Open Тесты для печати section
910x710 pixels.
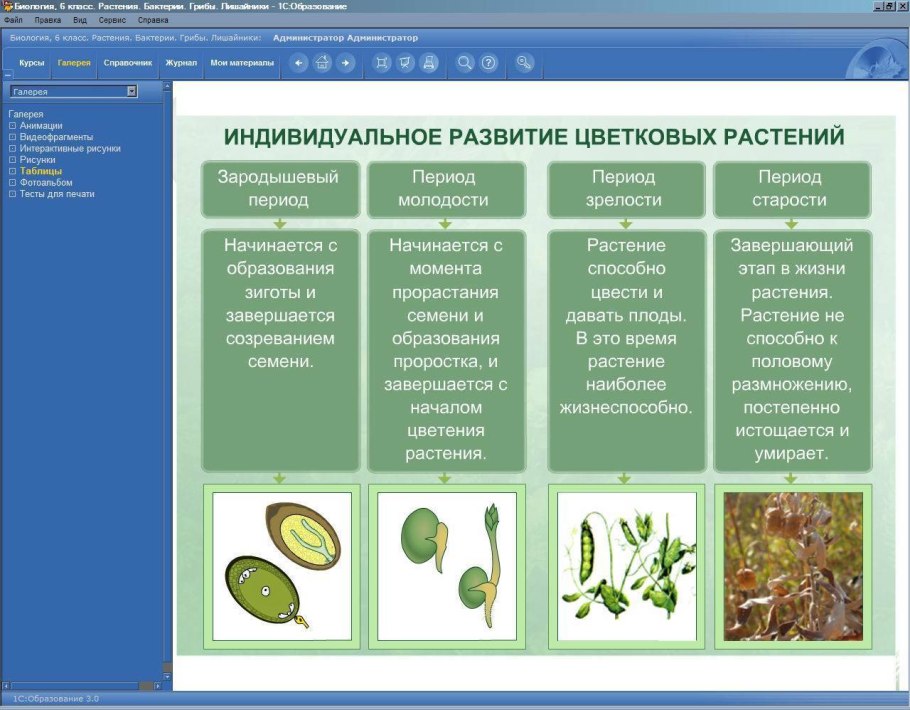(57, 193)
